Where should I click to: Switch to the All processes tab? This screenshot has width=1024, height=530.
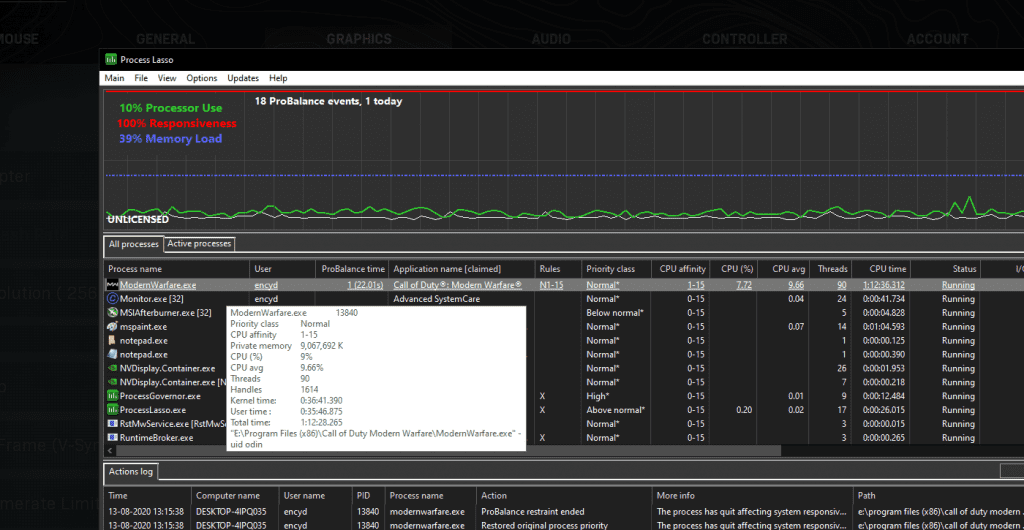tap(134, 244)
